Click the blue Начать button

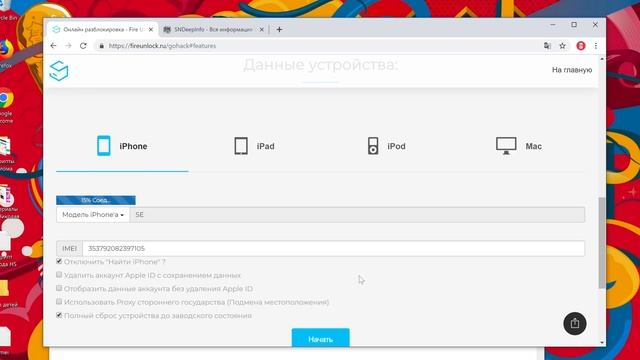[320, 338]
